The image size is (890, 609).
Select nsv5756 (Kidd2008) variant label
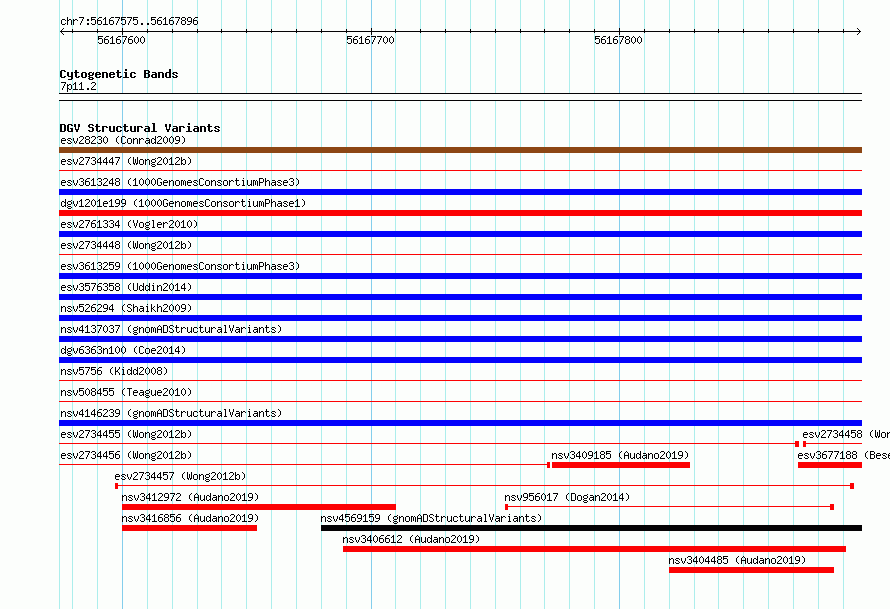(x=114, y=371)
